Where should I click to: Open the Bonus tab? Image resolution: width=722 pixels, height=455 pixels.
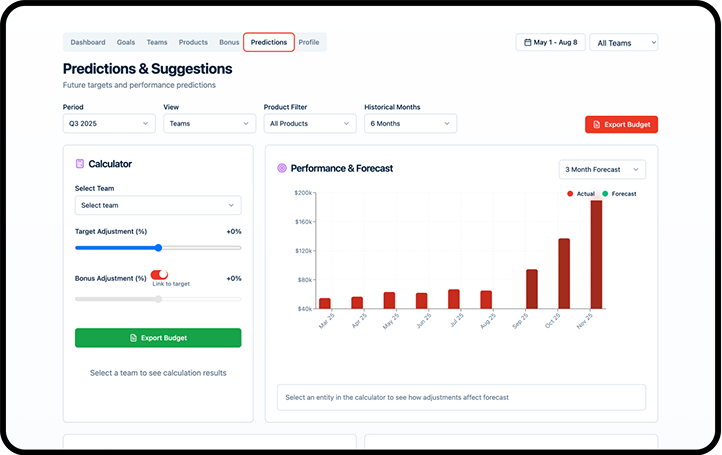point(229,42)
